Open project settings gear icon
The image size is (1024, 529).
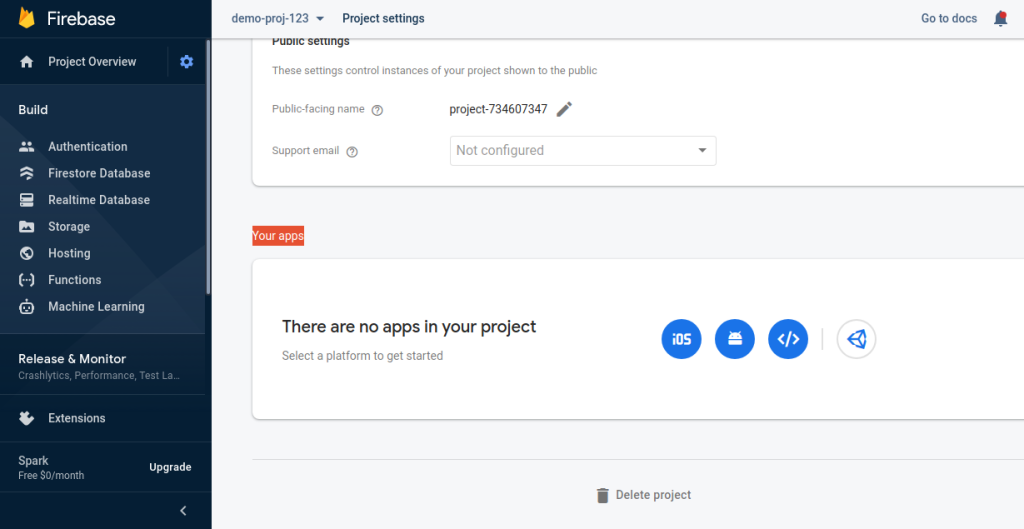click(x=187, y=62)
